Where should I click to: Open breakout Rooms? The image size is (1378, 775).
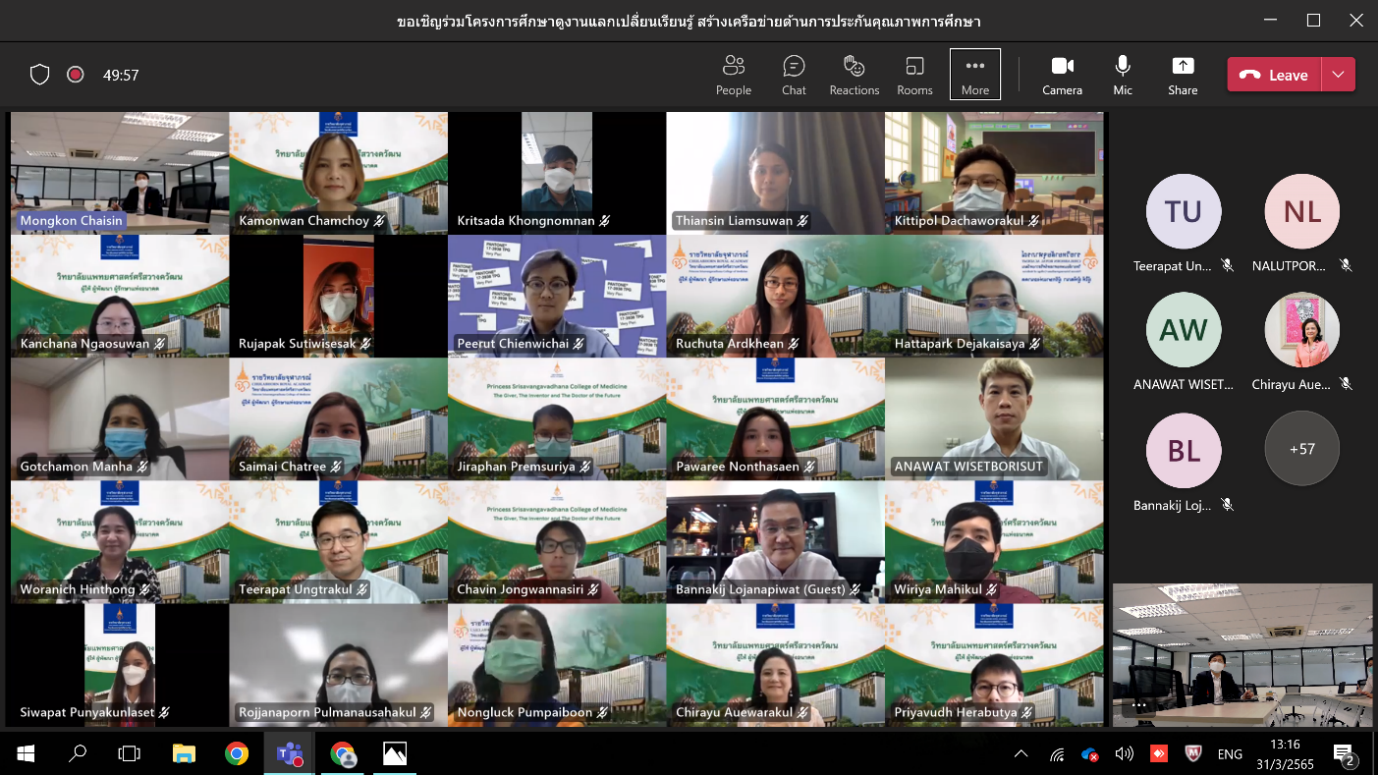(x=914, y=75)
